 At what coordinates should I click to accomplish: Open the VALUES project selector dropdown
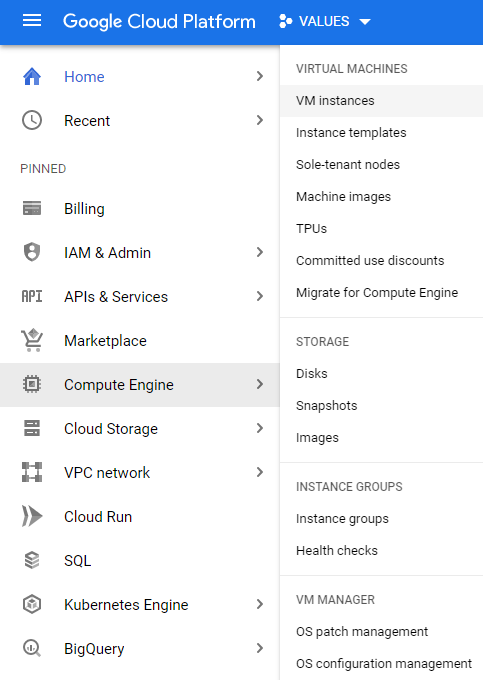[x=324, y=21]
